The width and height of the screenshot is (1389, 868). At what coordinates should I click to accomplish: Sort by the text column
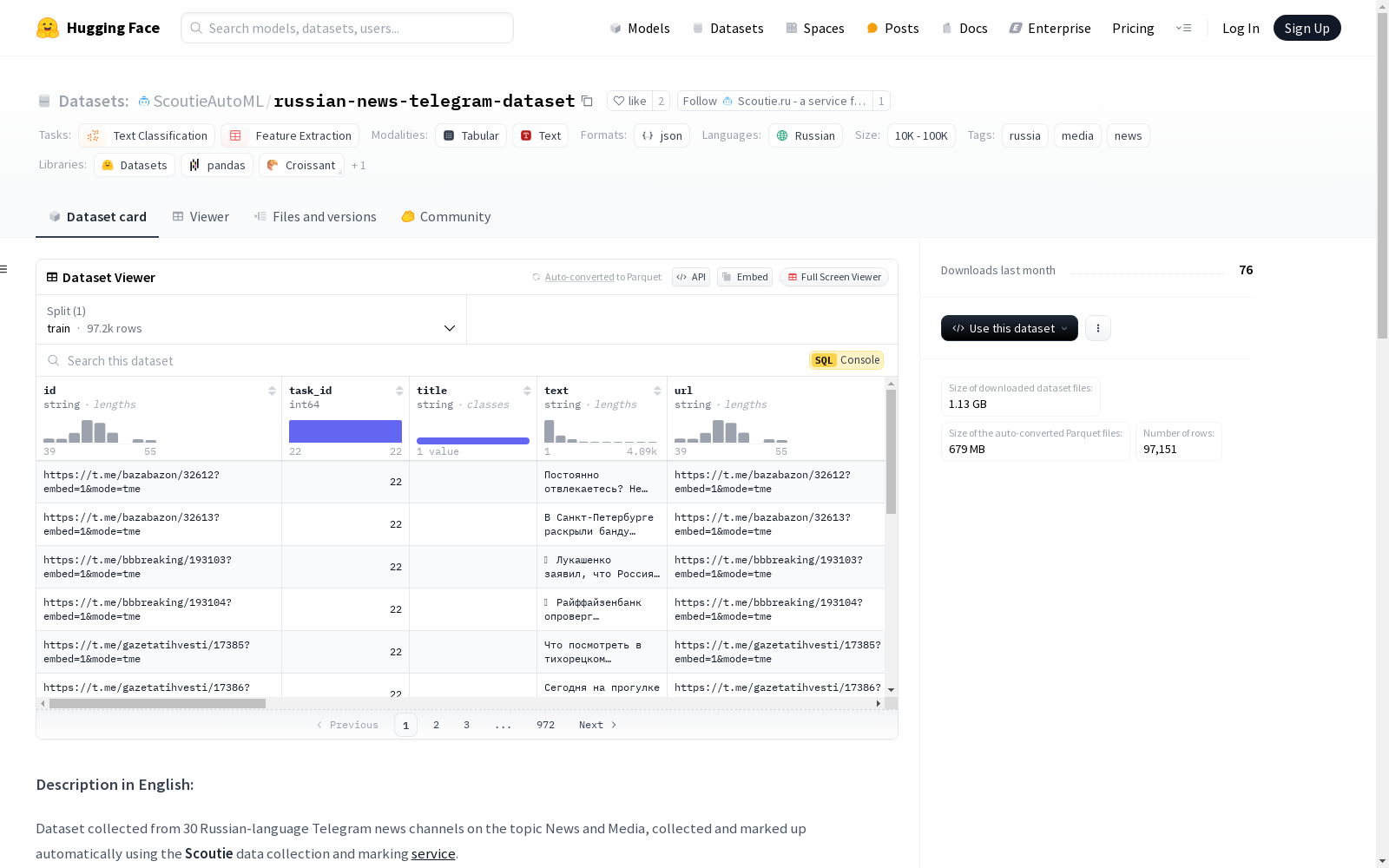(657, 391)
